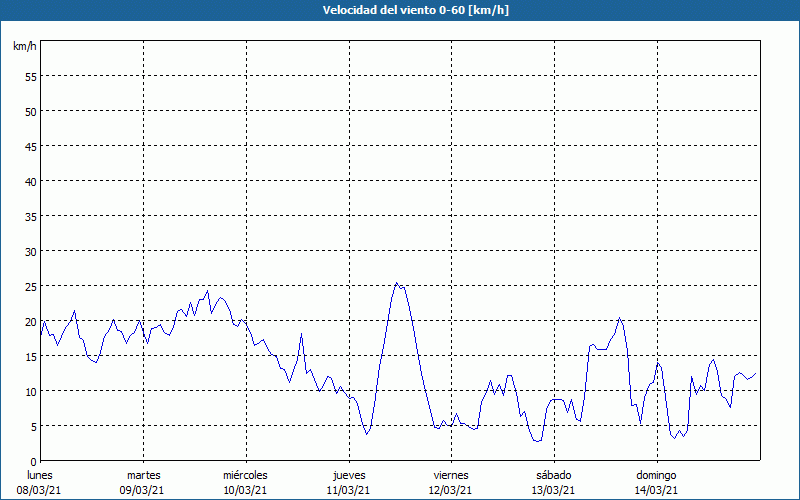800x500 pixels.
Task: Click the y-axis value 15
Action: (31, 356)
